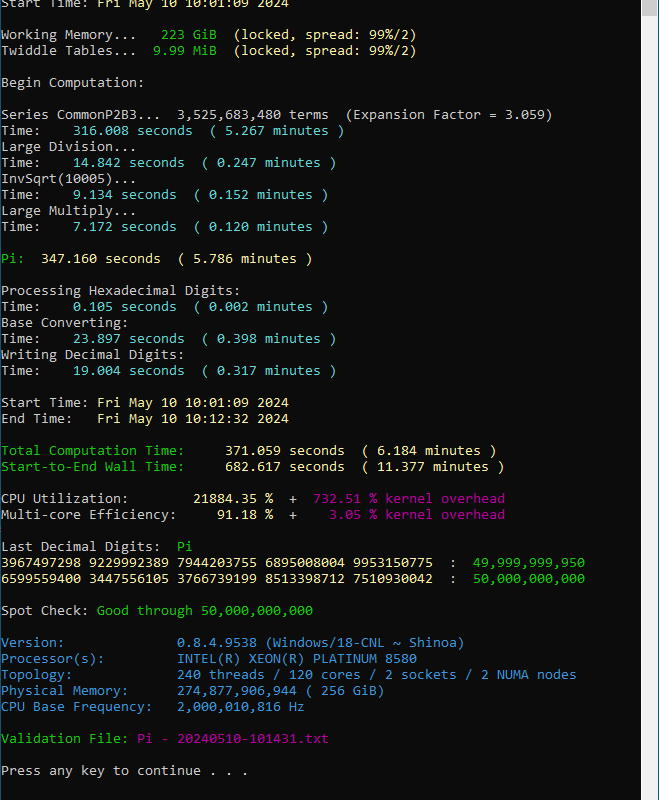Click 'Start-to-End Wall Time:' label
The image size is (659, 800).
click(92, 467)
